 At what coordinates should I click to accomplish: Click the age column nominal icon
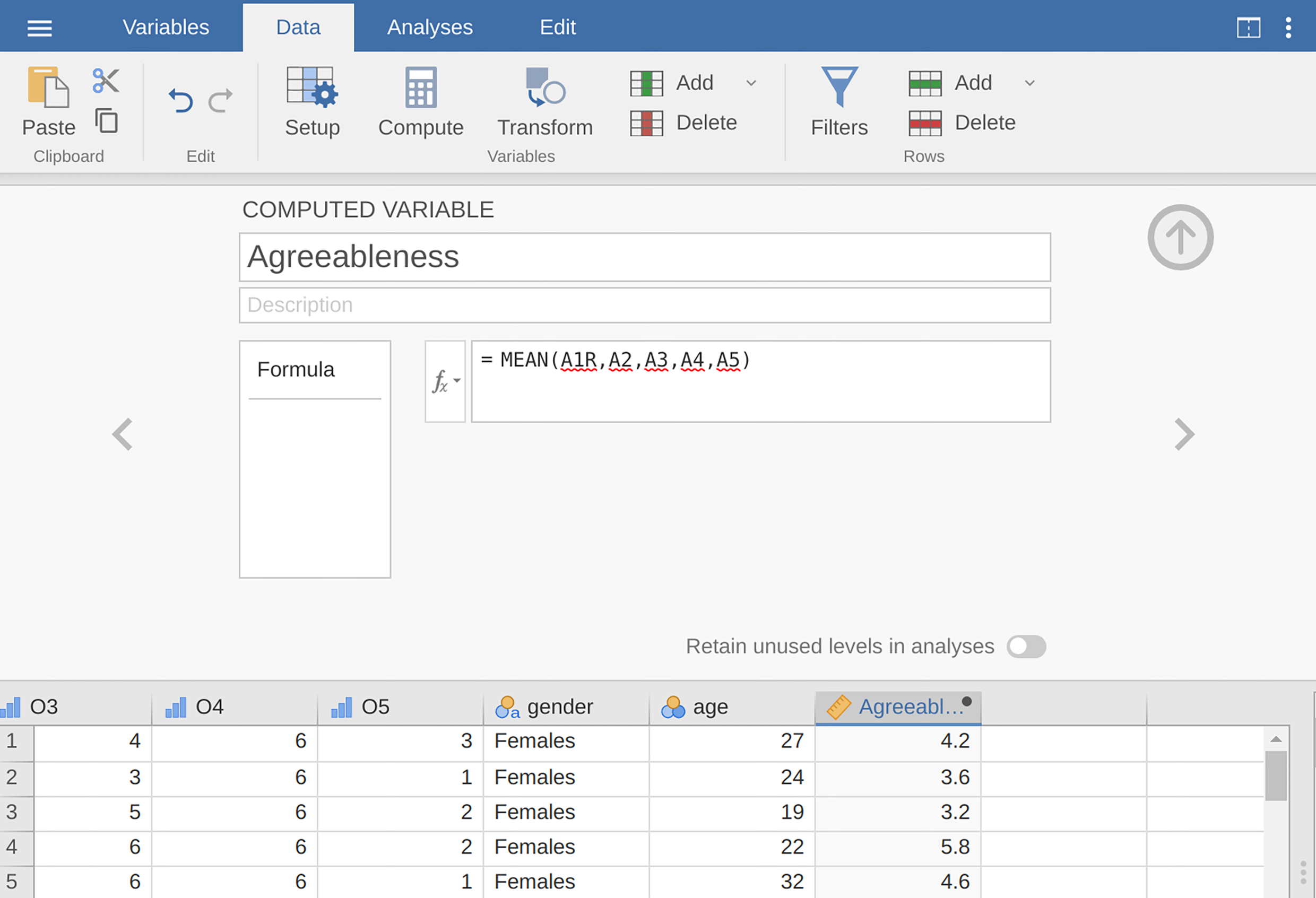[673, 707]
